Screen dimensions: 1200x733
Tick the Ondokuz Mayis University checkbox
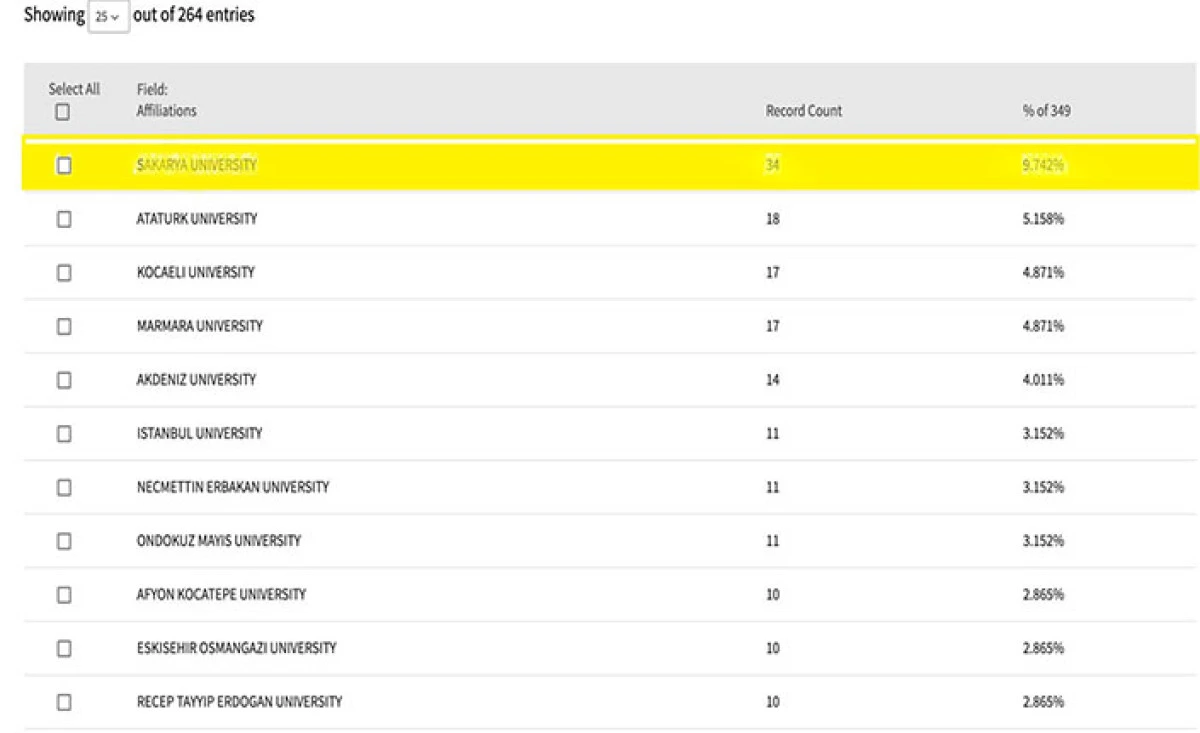tap(64, 541)
